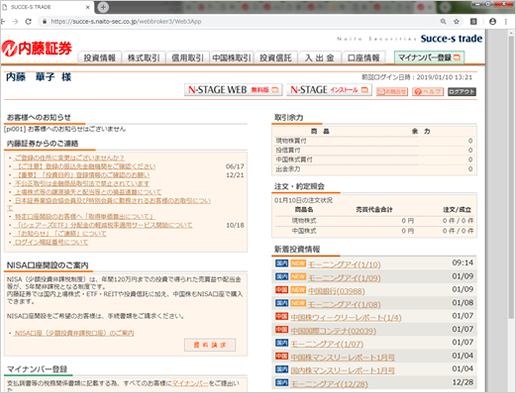Open 国内株マンスリーレポート1月号
This screenshot has width=516, height=393.
pyautogui.click(x=343, y=371)
